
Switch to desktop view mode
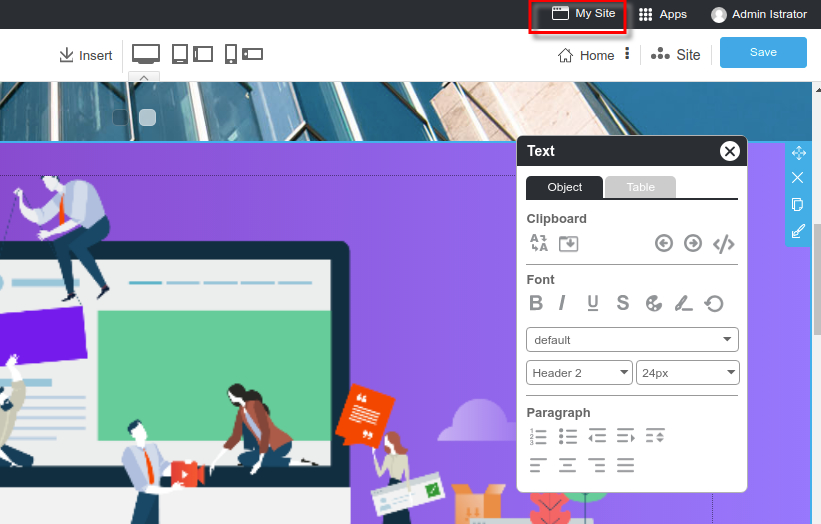[146, 54]
